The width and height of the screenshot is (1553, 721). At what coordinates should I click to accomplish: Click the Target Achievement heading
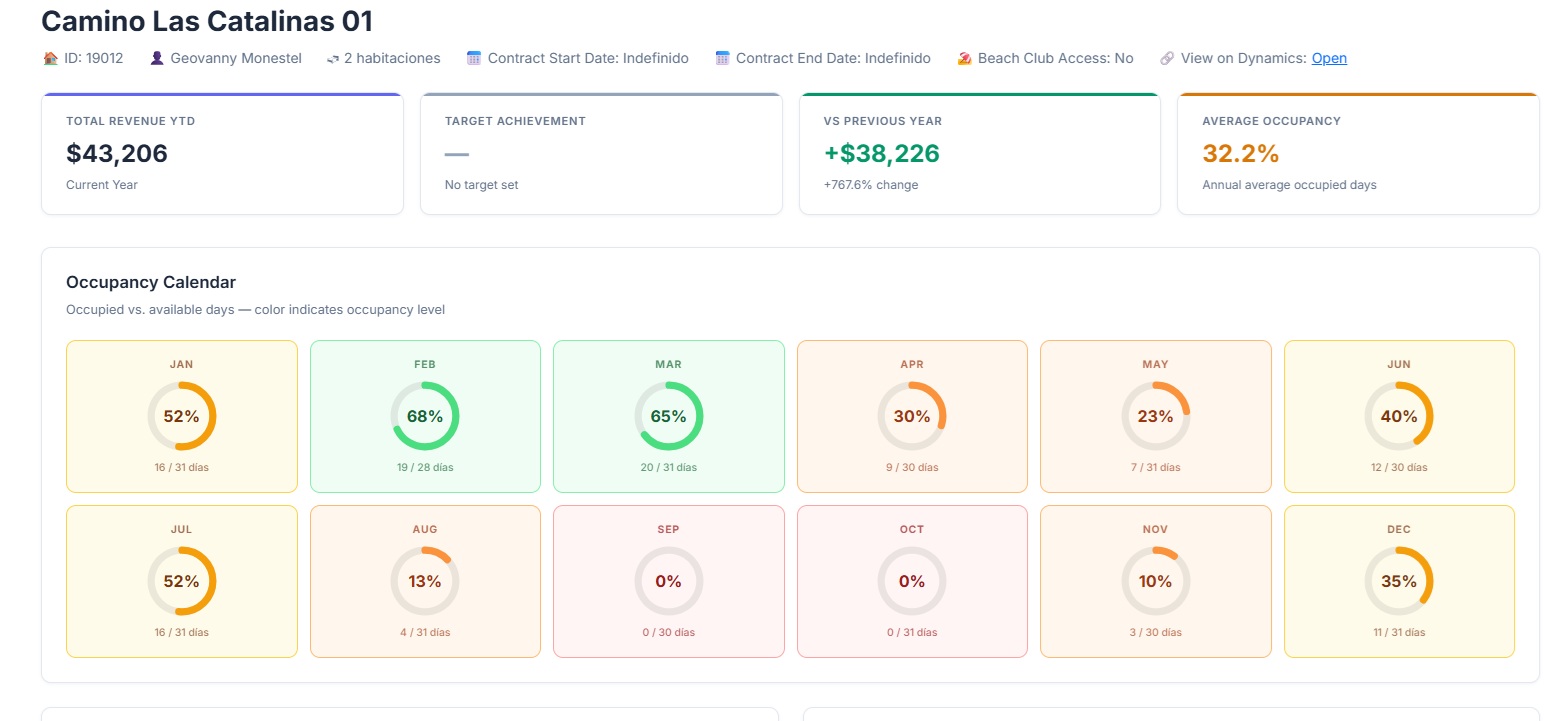[515, 121]
